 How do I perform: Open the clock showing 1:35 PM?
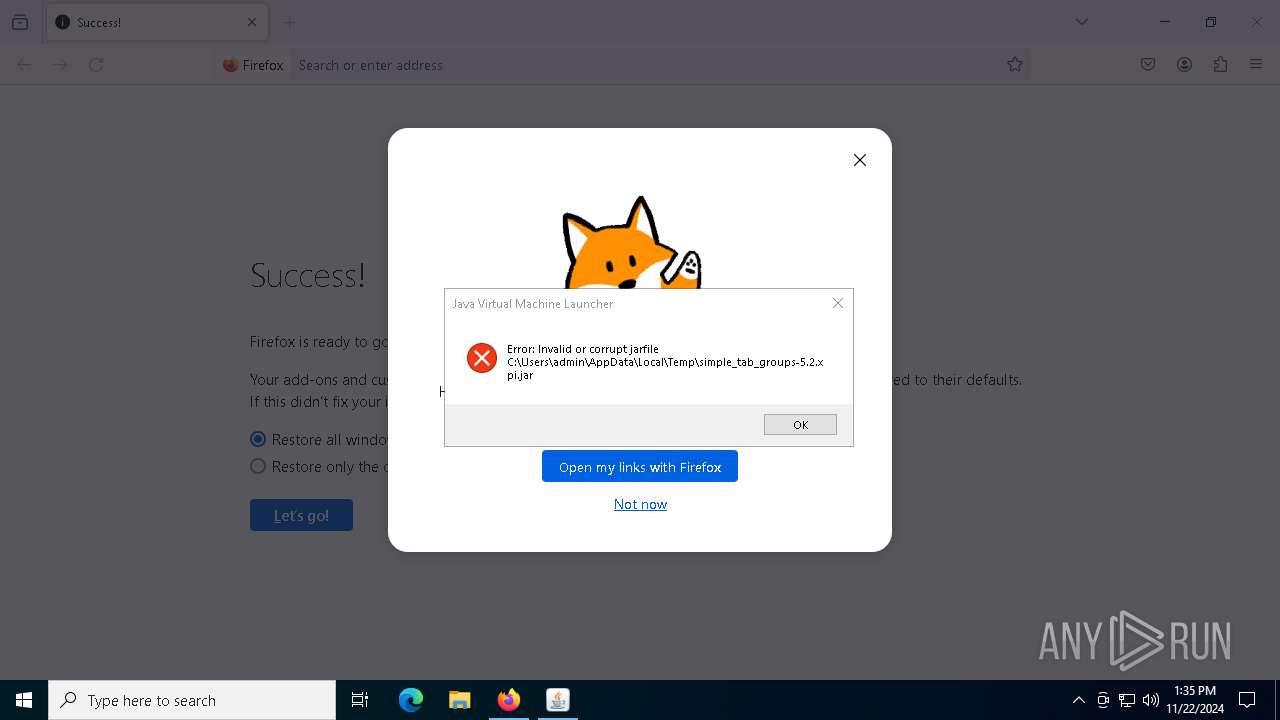coord(1195,700)
